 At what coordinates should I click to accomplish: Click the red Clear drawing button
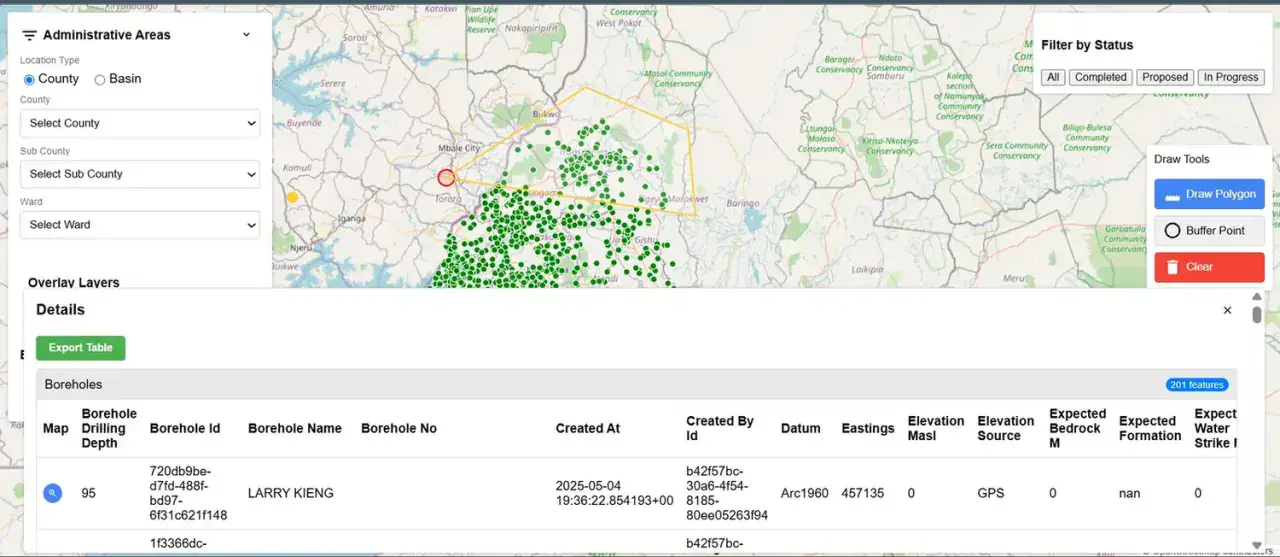point(1209,267)
